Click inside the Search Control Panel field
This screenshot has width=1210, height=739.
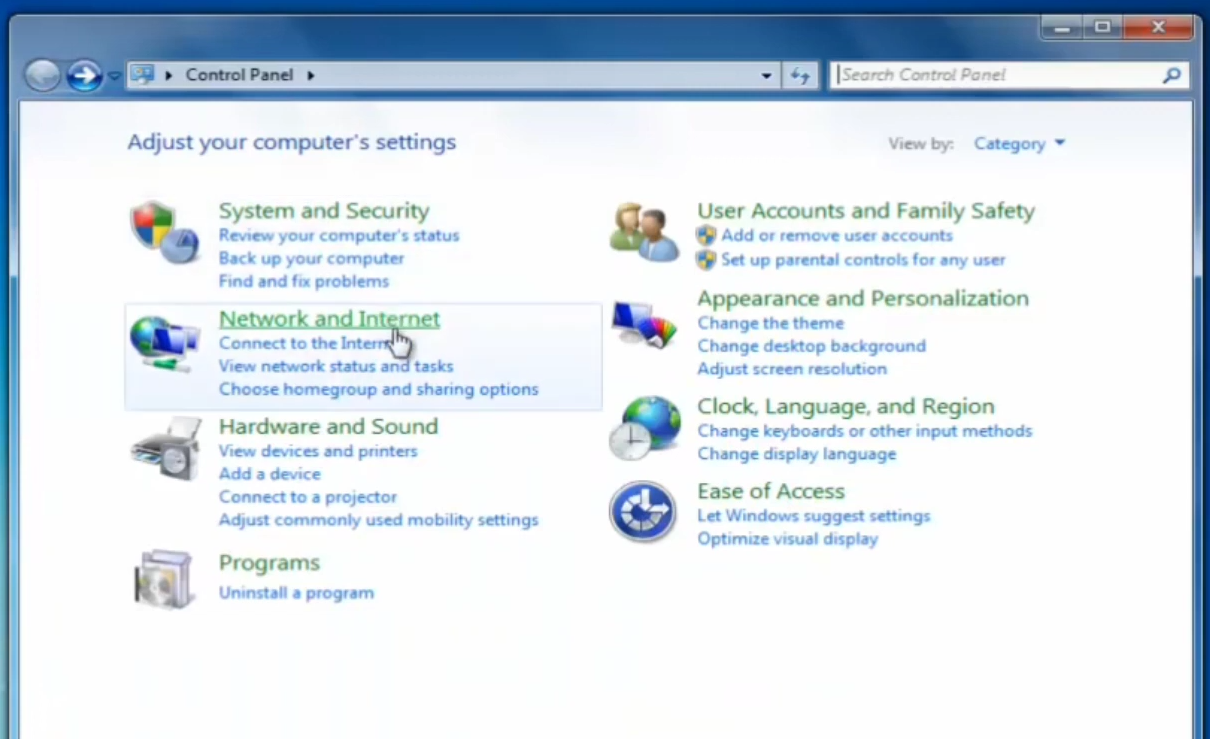[x=1000, y=74]
